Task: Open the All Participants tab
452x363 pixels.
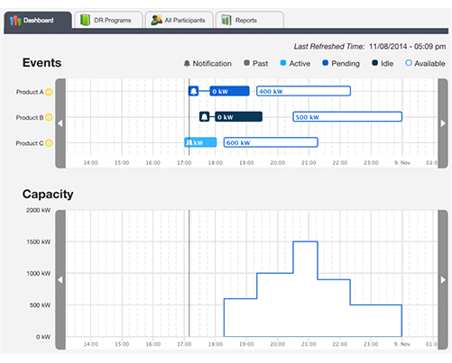Action: (x=179, y=20)
